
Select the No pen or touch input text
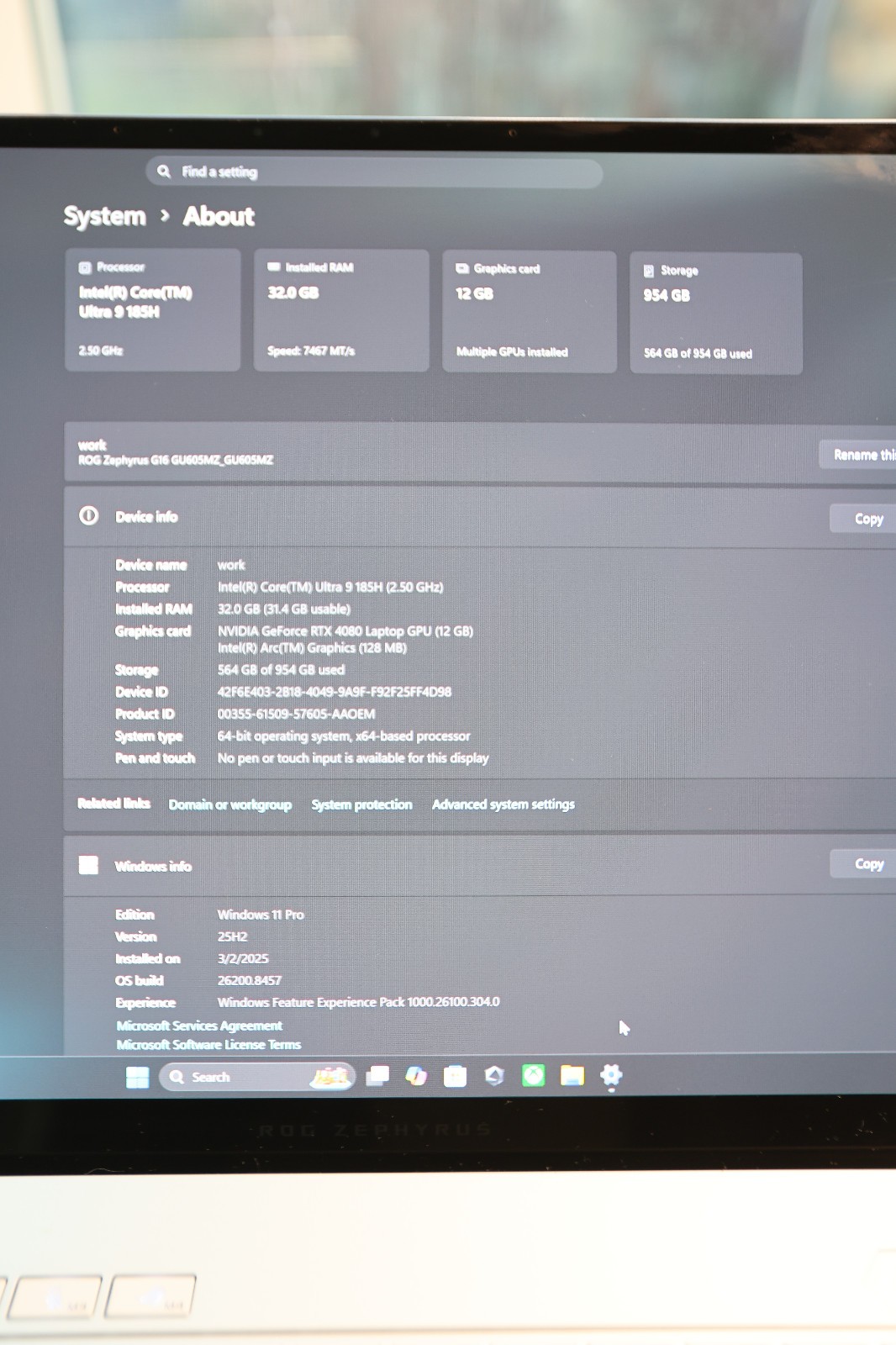(353, 758)
